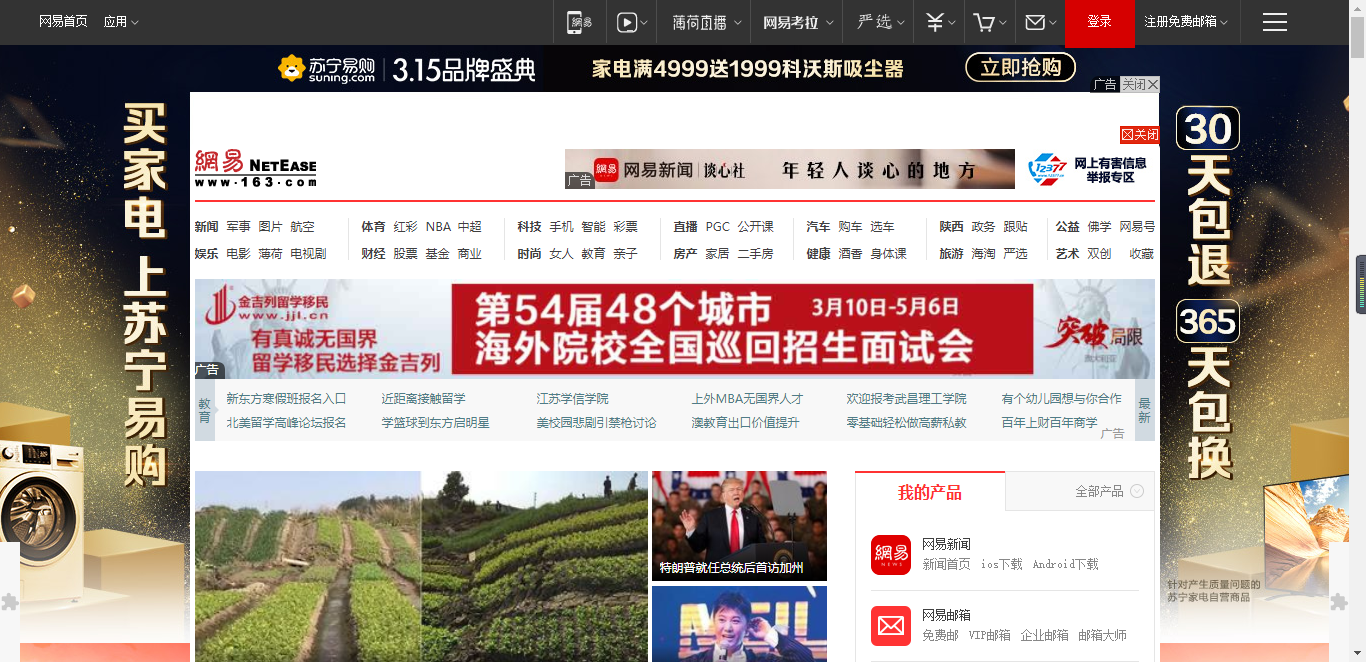The height and width of the screenshot is (662, 1366).
Task: Open the mobile phone NetEase app icon
Action: click(579, 22)
